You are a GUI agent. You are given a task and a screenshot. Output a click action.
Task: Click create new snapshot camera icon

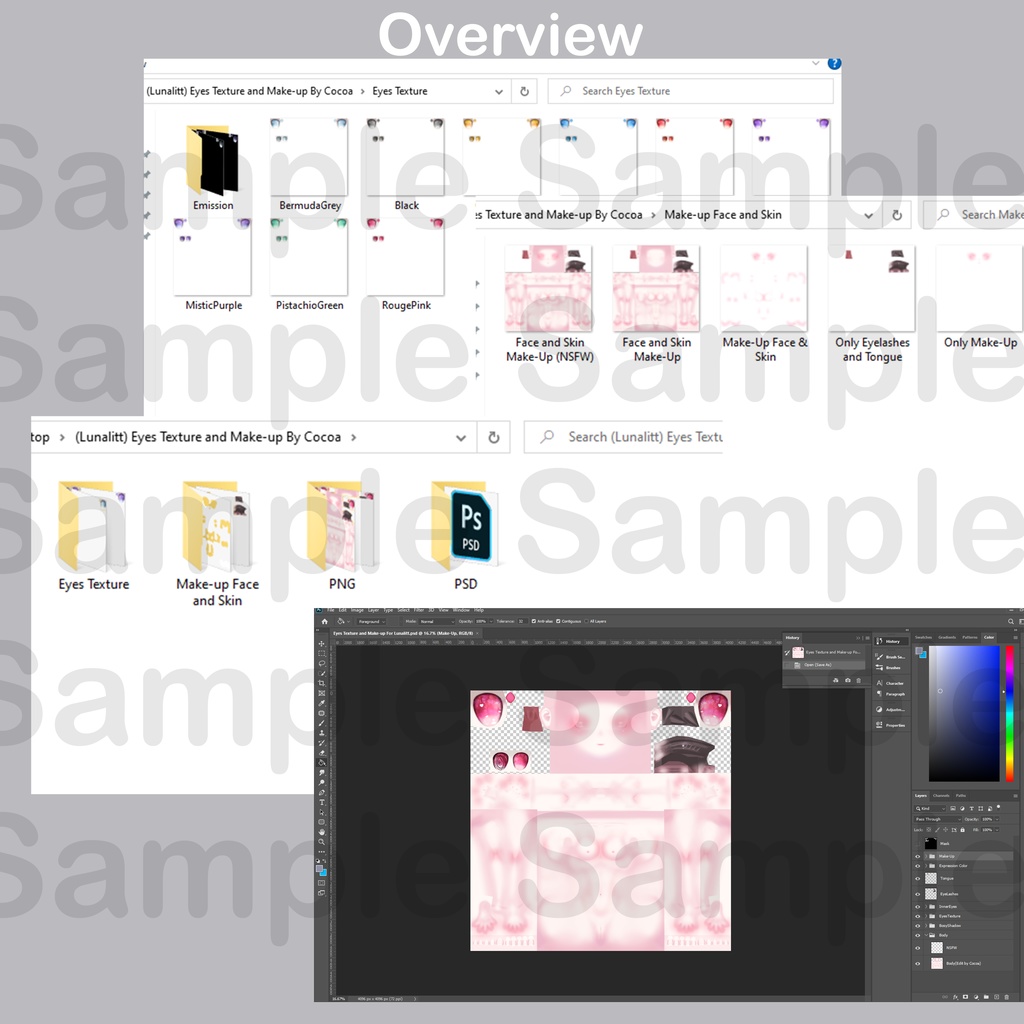tap(848, 680)
